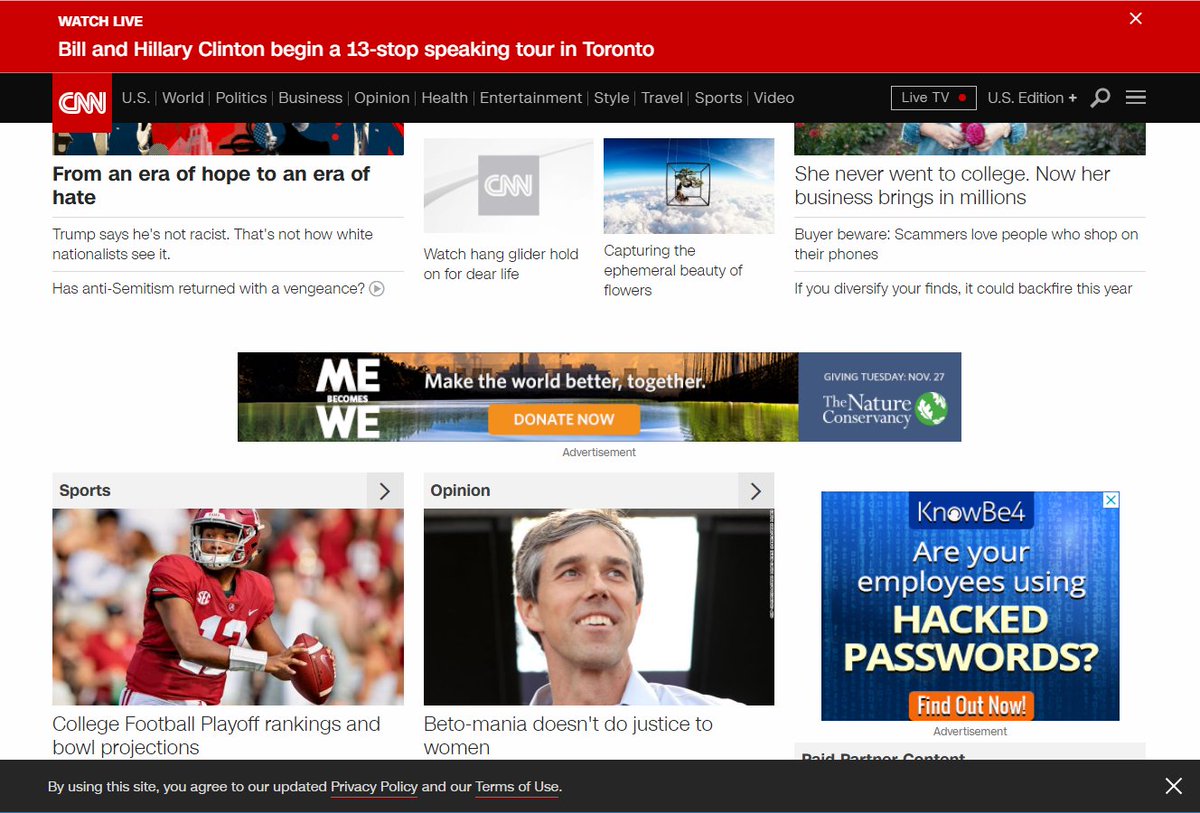Open the U.S. menu section
Viewport: 1200px width, 813px height.
(x=135, y=98)
